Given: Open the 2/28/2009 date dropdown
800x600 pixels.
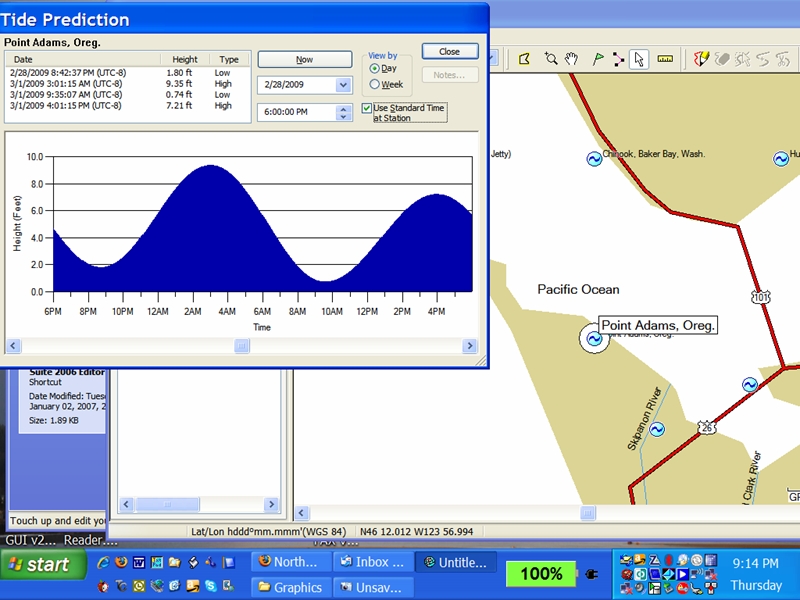Looking at the screenshot, I should pos(344,85).
